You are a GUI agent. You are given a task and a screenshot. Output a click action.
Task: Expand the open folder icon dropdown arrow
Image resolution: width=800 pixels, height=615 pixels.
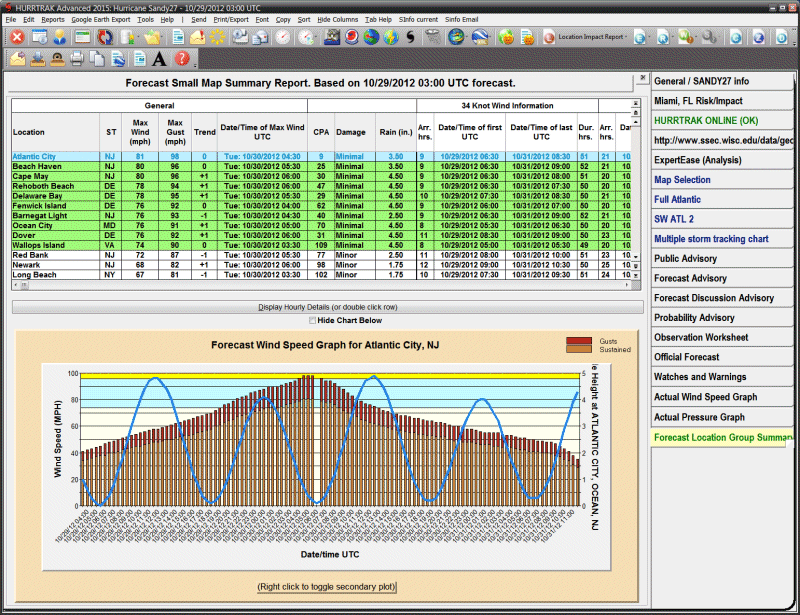pos(163,38)
